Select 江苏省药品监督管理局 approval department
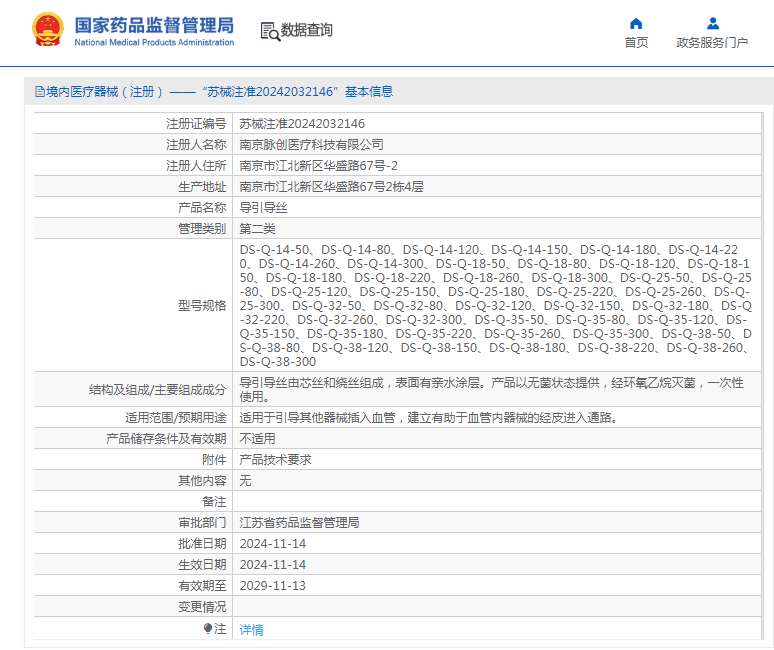Viewport: 774px width, 650px height. [x=299, y=523]
